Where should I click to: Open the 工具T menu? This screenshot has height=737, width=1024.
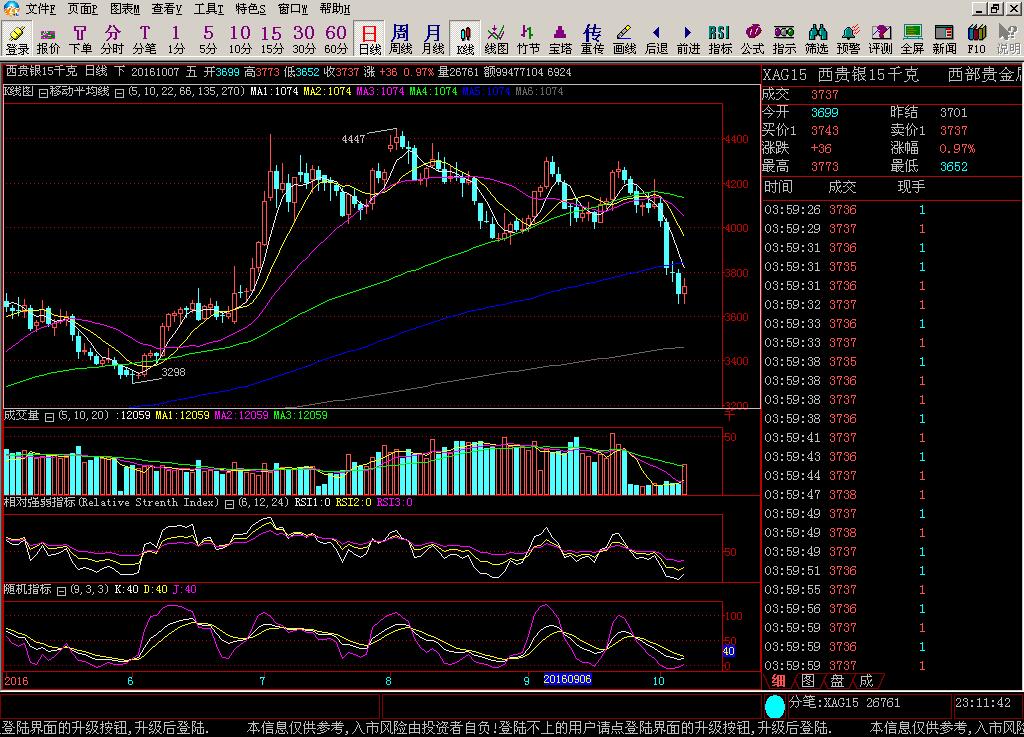pyautogui.click(x=208, y=8)
